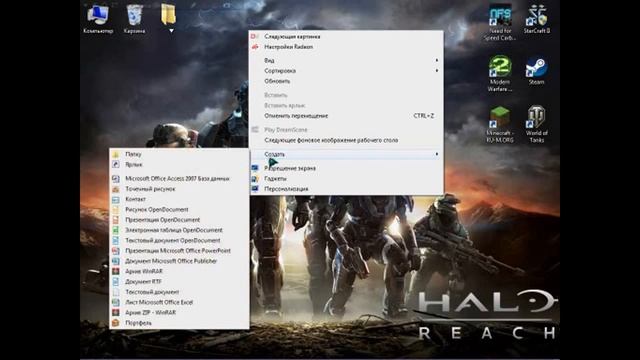This screenshot has width=640, height=360.
Task: Click the Сортировка menu entry
Action: click(x=346, y=71)
